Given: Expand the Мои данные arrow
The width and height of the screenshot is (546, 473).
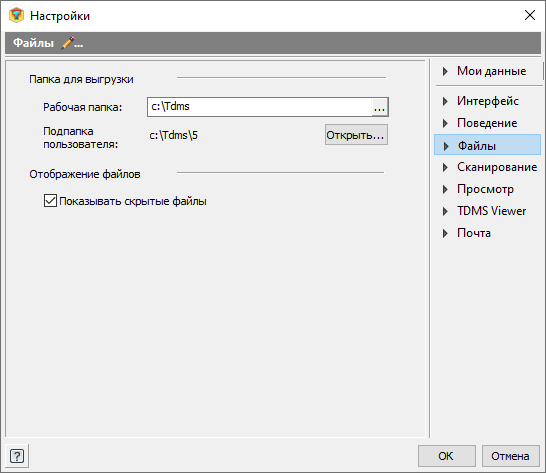Looking at the screenshot, I should [445, 71].
